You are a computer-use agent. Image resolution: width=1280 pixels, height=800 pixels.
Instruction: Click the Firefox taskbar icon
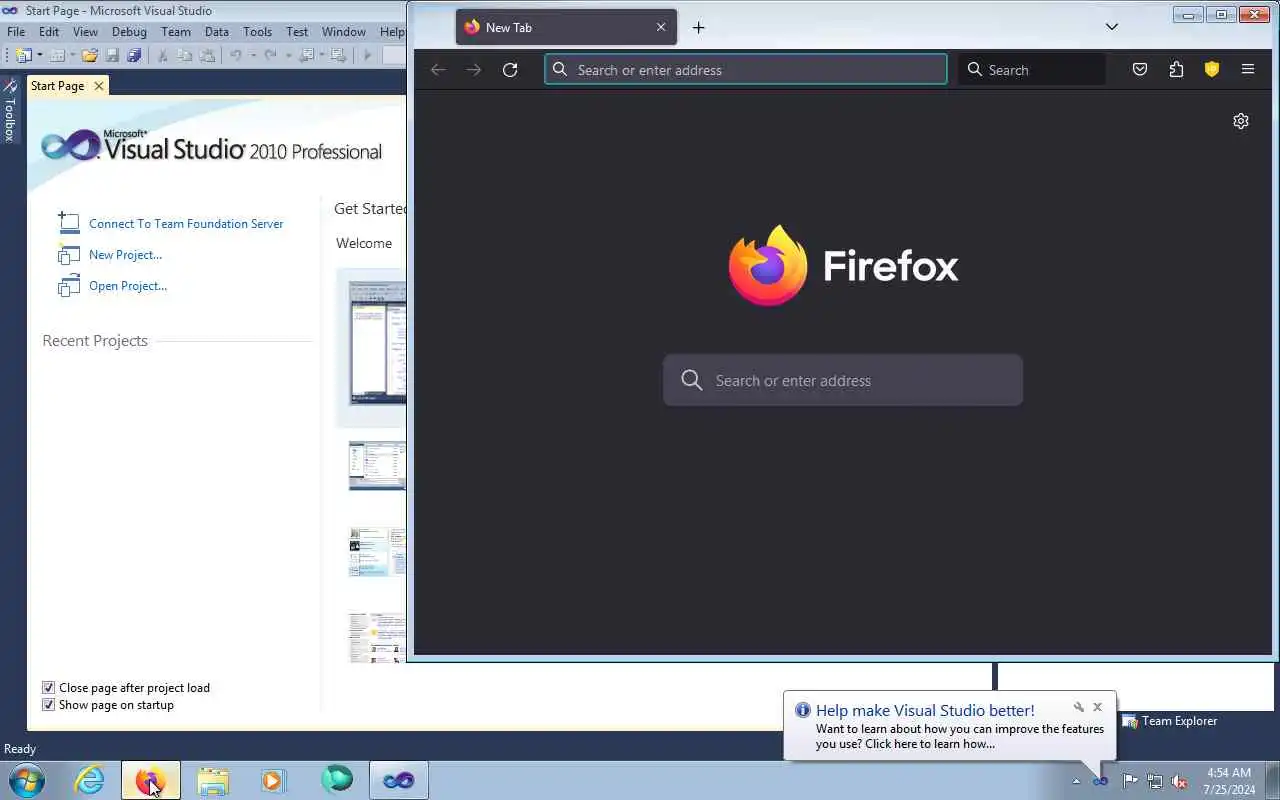(151, 780)
